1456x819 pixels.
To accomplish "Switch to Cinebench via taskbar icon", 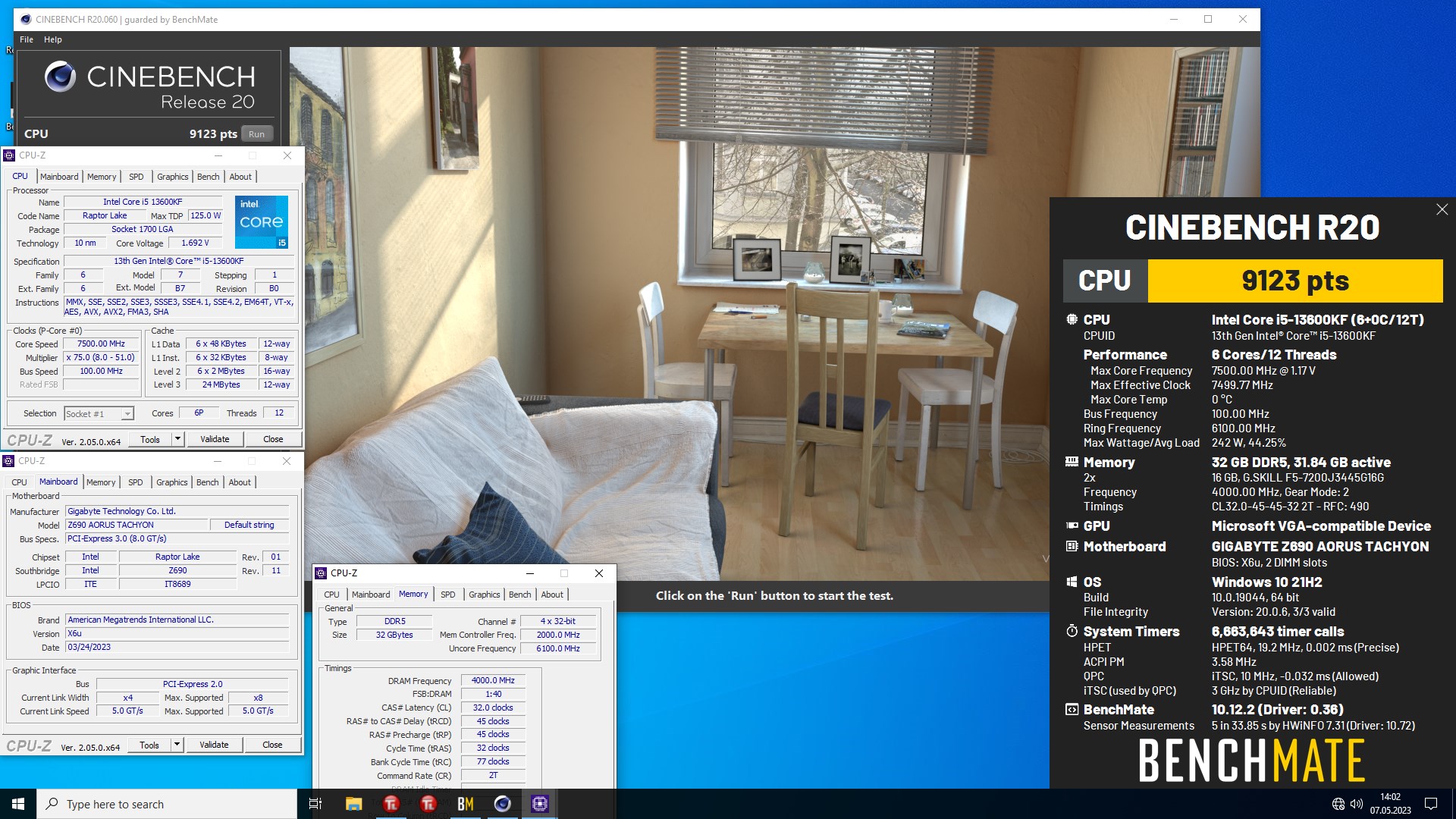I will click(503, 804).
